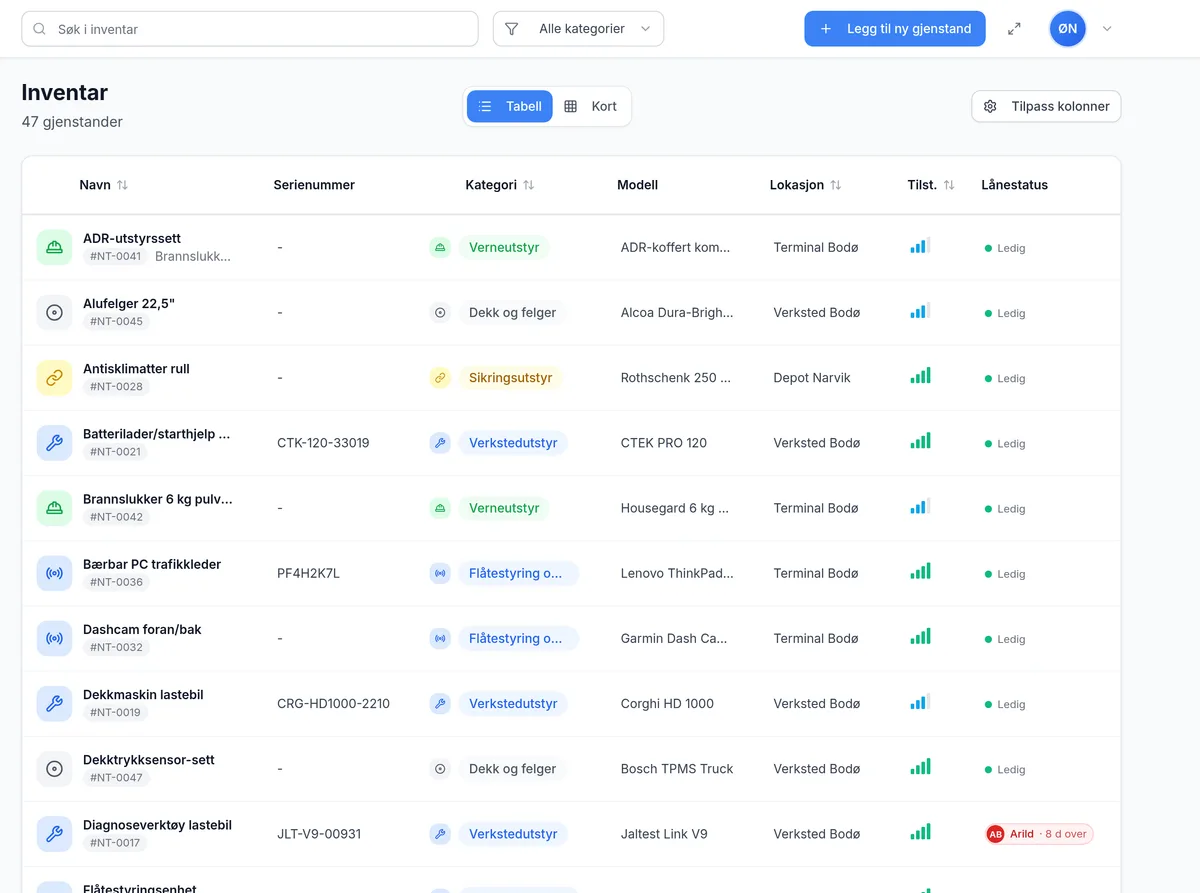Click the Sikringsutstyr category tag
1200x893 pixels.
[x=510, y=378]
